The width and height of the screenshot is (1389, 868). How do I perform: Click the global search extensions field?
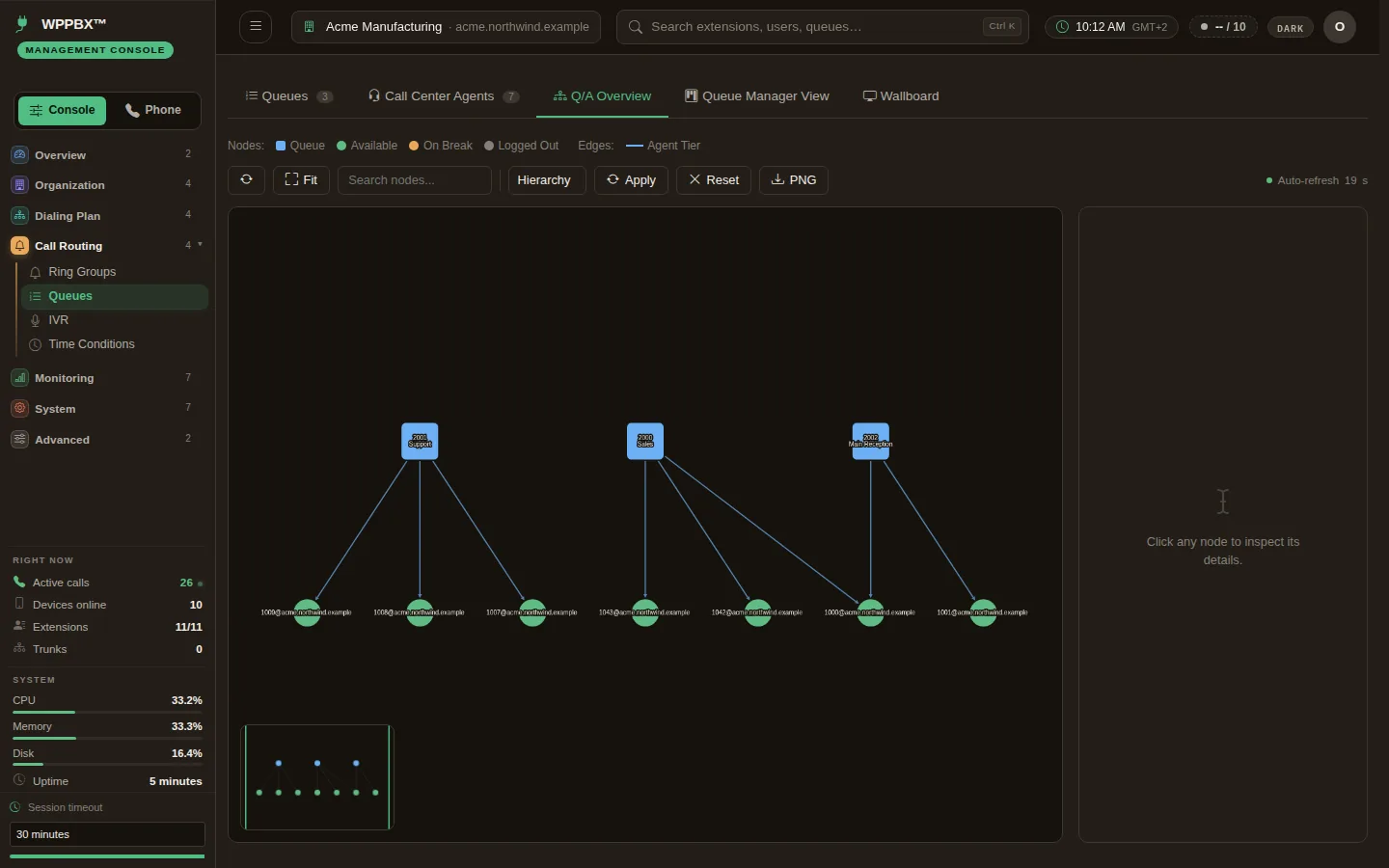pos(823,27)
